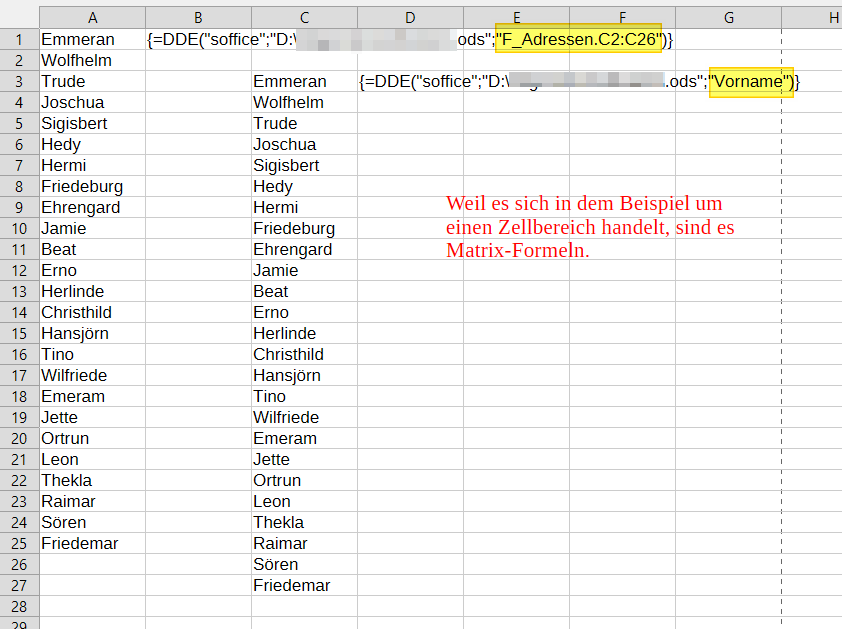
Task: Select row 1 via its row header
Action: pyautogui.click(x=19, y=40)
